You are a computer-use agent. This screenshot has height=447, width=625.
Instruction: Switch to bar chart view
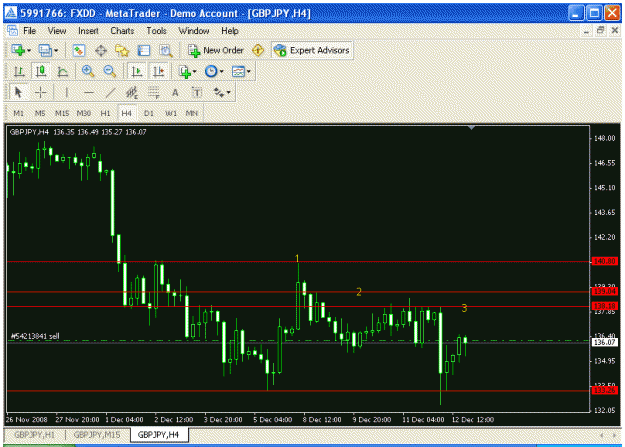click(x=19, y=71)
